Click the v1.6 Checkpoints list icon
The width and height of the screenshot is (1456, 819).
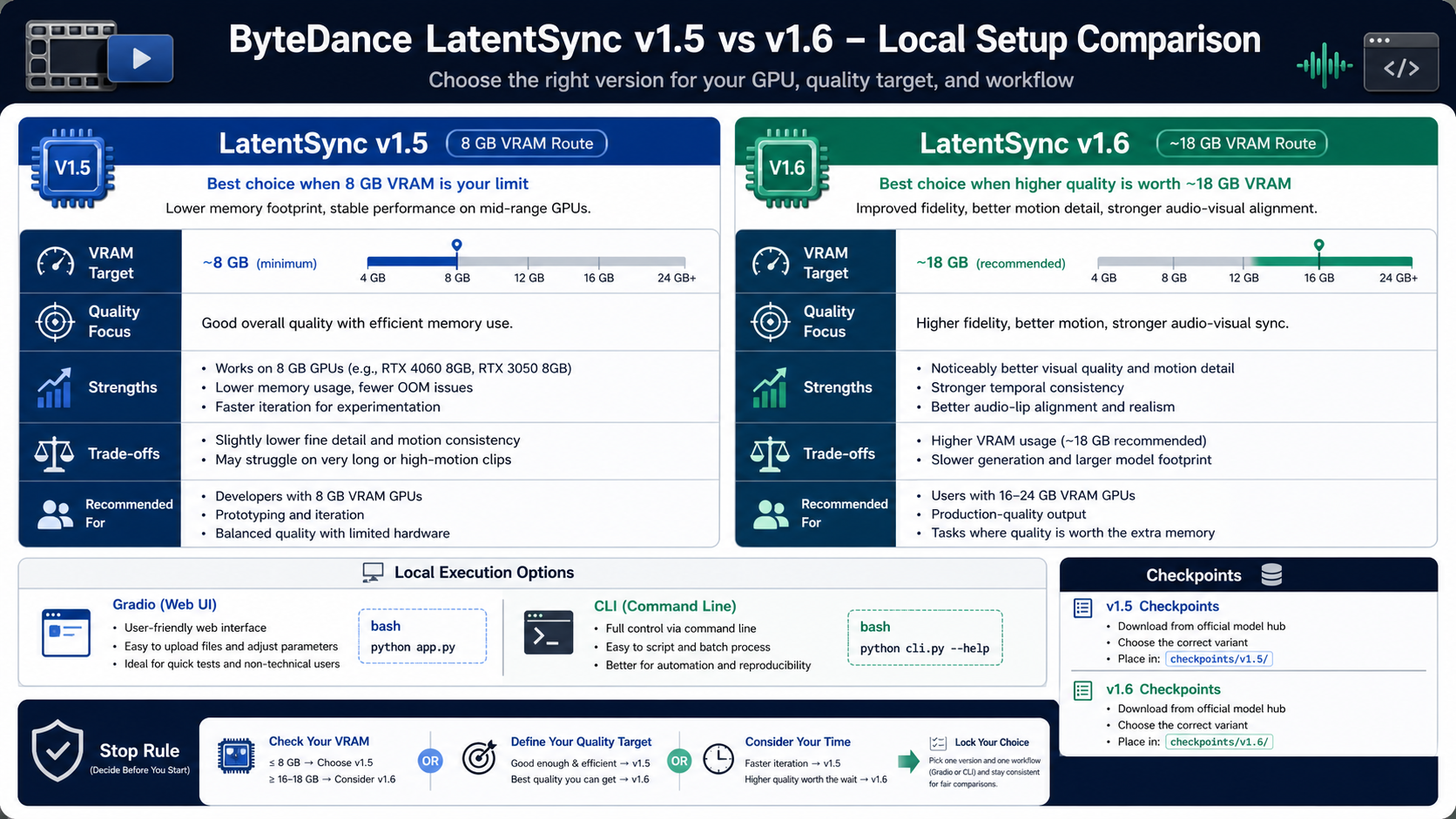1082,690
